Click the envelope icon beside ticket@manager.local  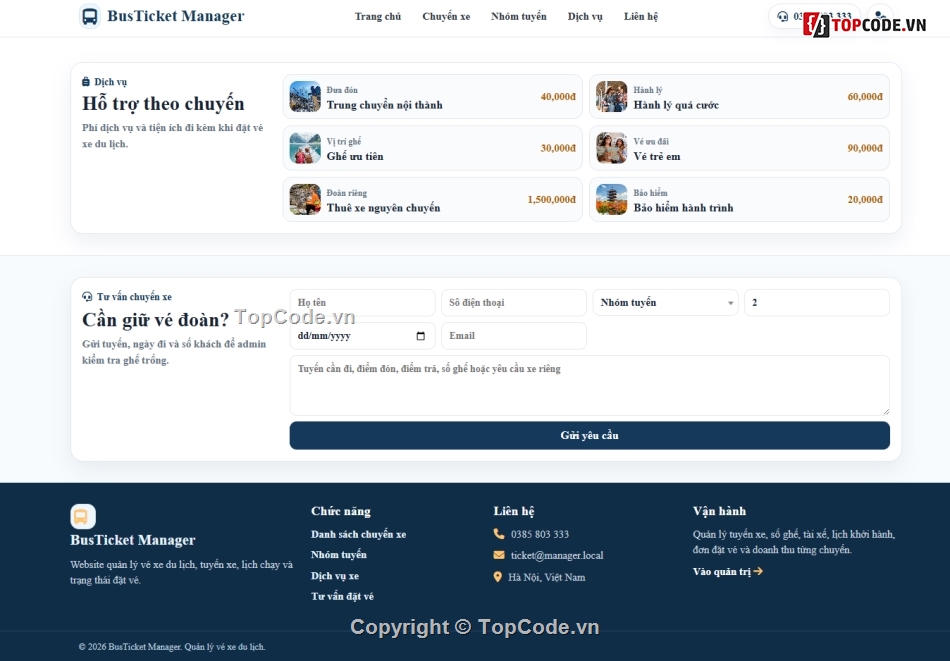pyautogui.click(x=499, y=555)
